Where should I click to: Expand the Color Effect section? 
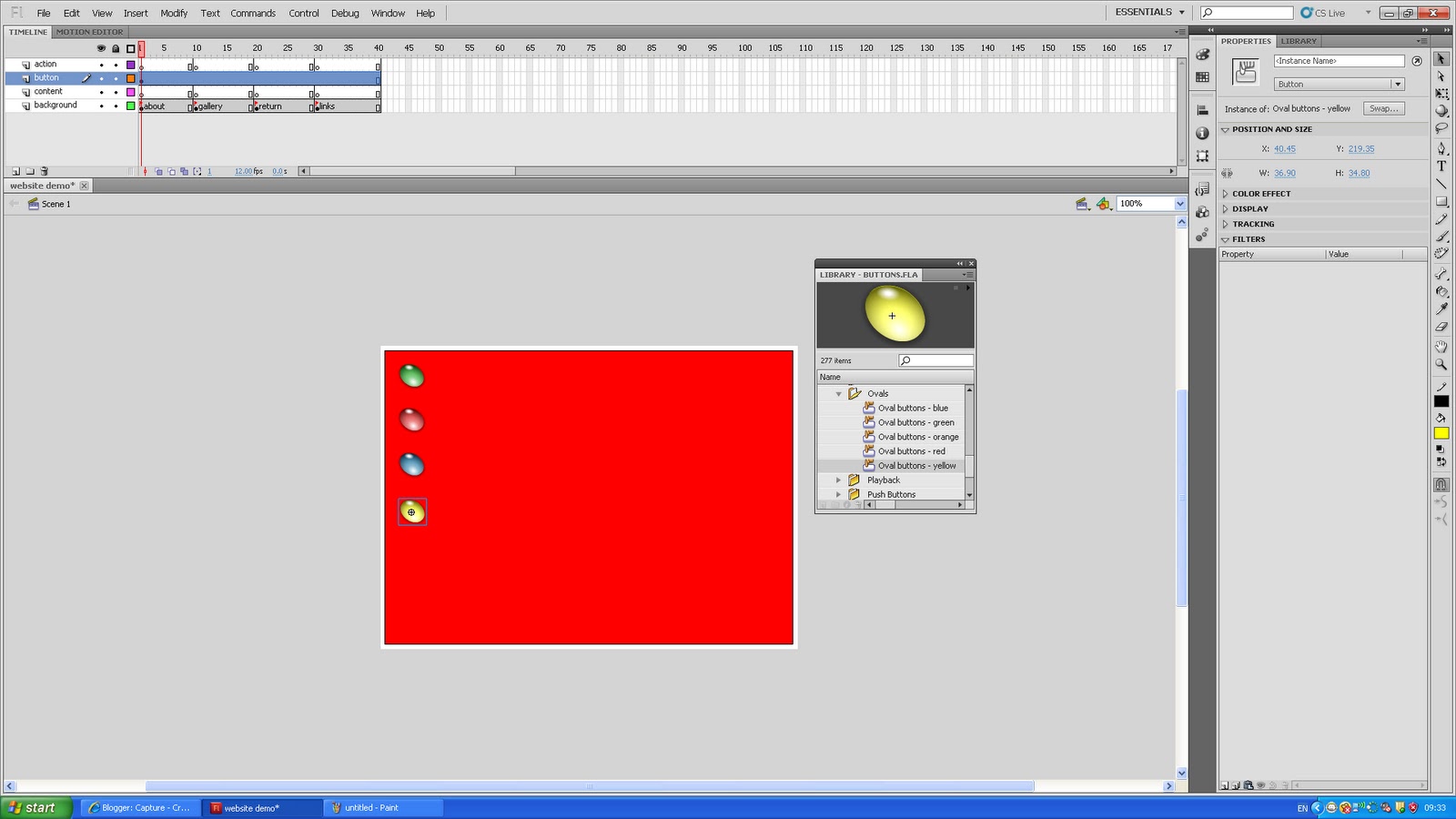1225,194
